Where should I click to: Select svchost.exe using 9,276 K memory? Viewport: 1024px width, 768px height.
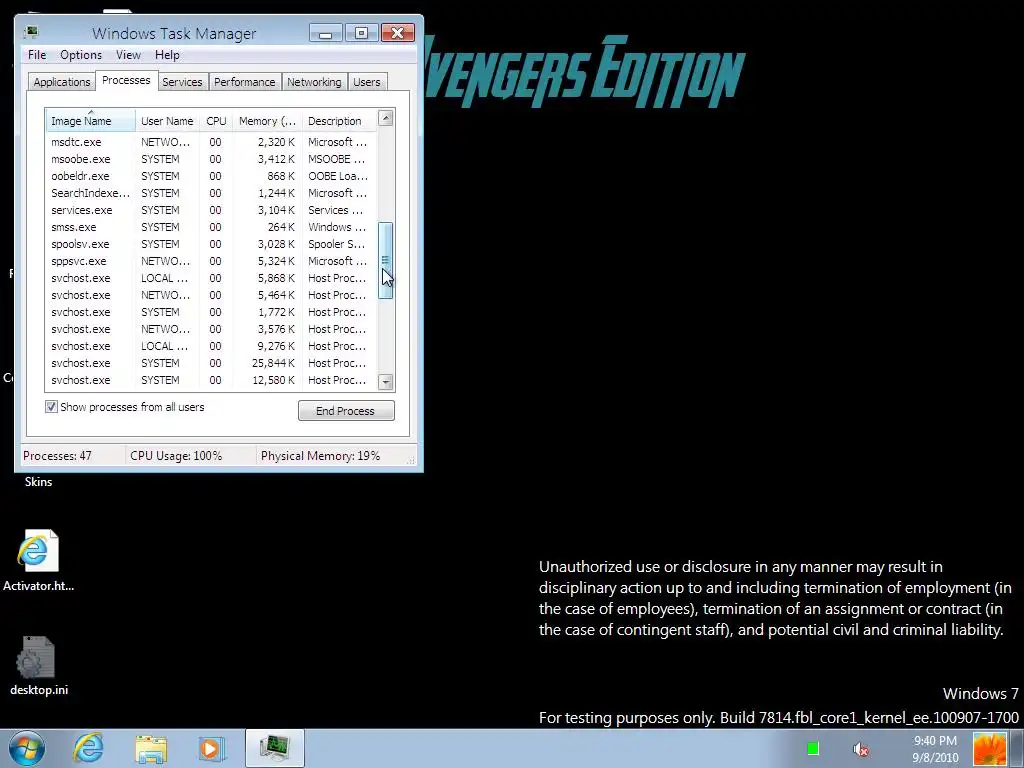211,345
